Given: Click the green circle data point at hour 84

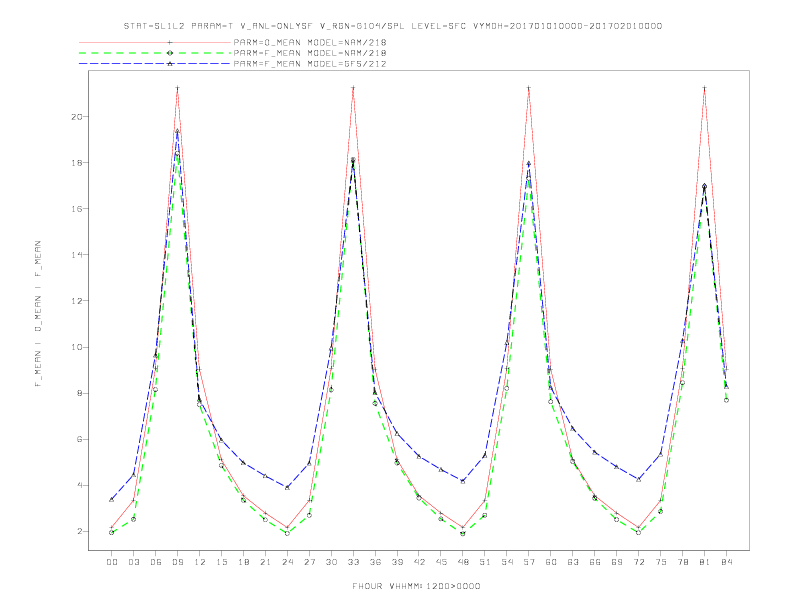Looking at the screenshot, I should tap(726, 400).
